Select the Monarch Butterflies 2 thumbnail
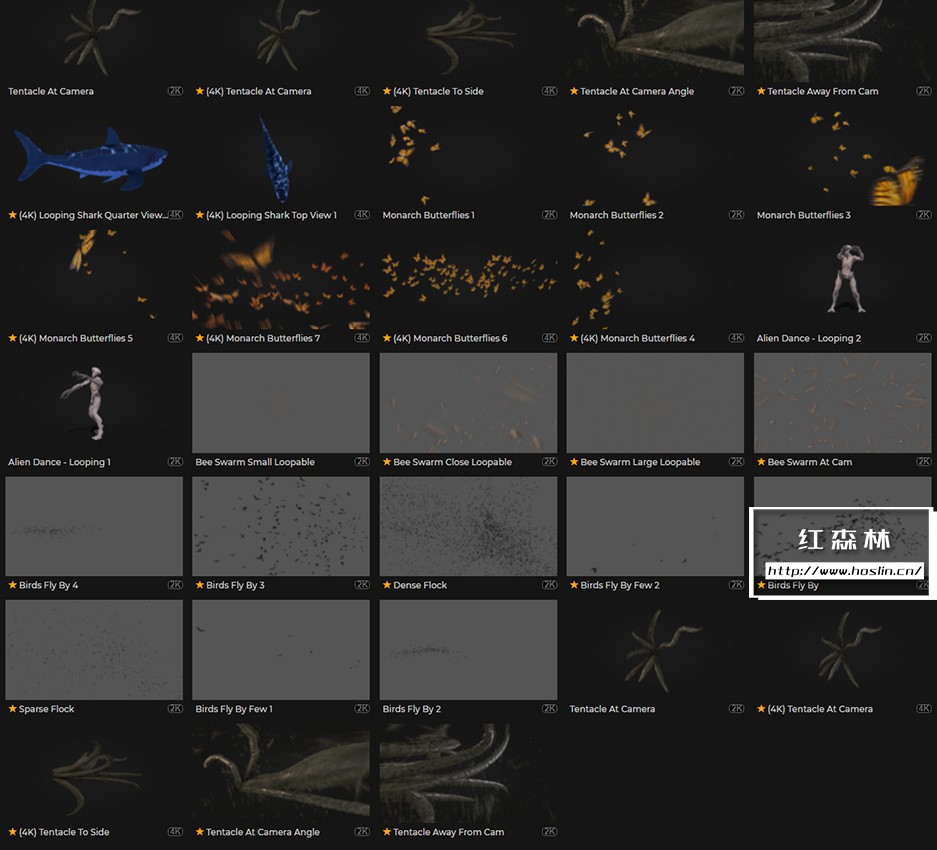Image resolution: width=937 pixels, height=850 pixels. (655, 156)
